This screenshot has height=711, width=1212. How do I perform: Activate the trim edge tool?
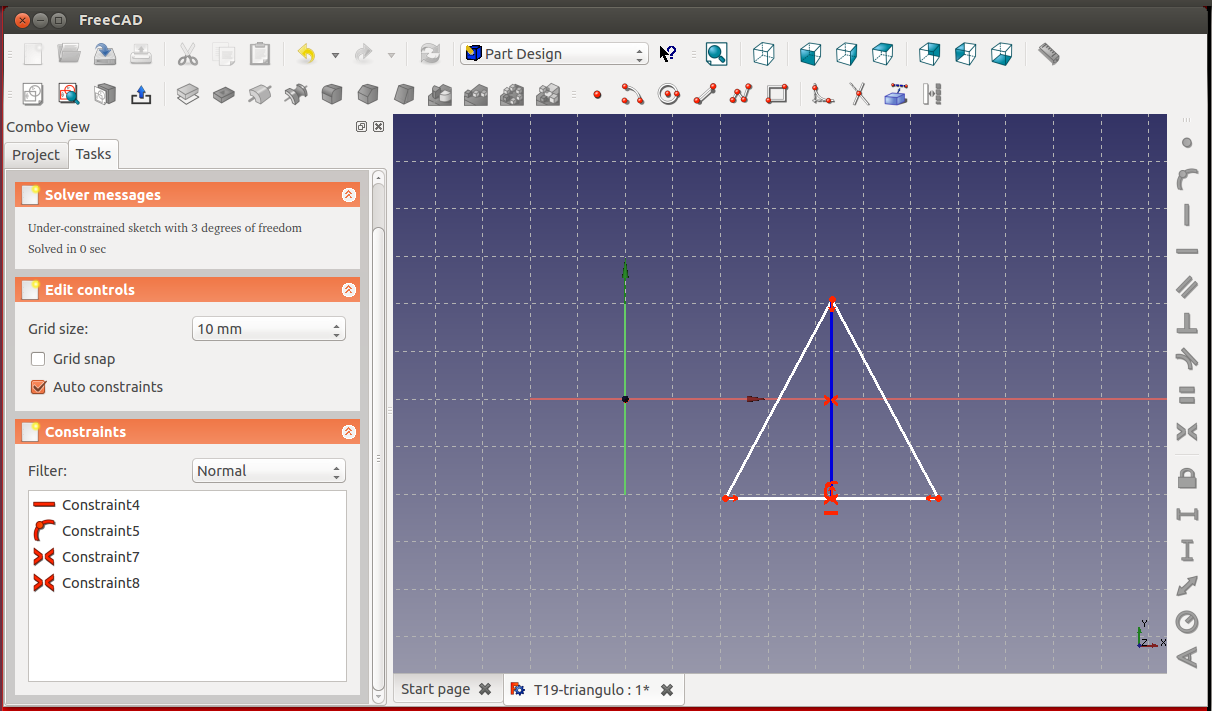point(859,94)
